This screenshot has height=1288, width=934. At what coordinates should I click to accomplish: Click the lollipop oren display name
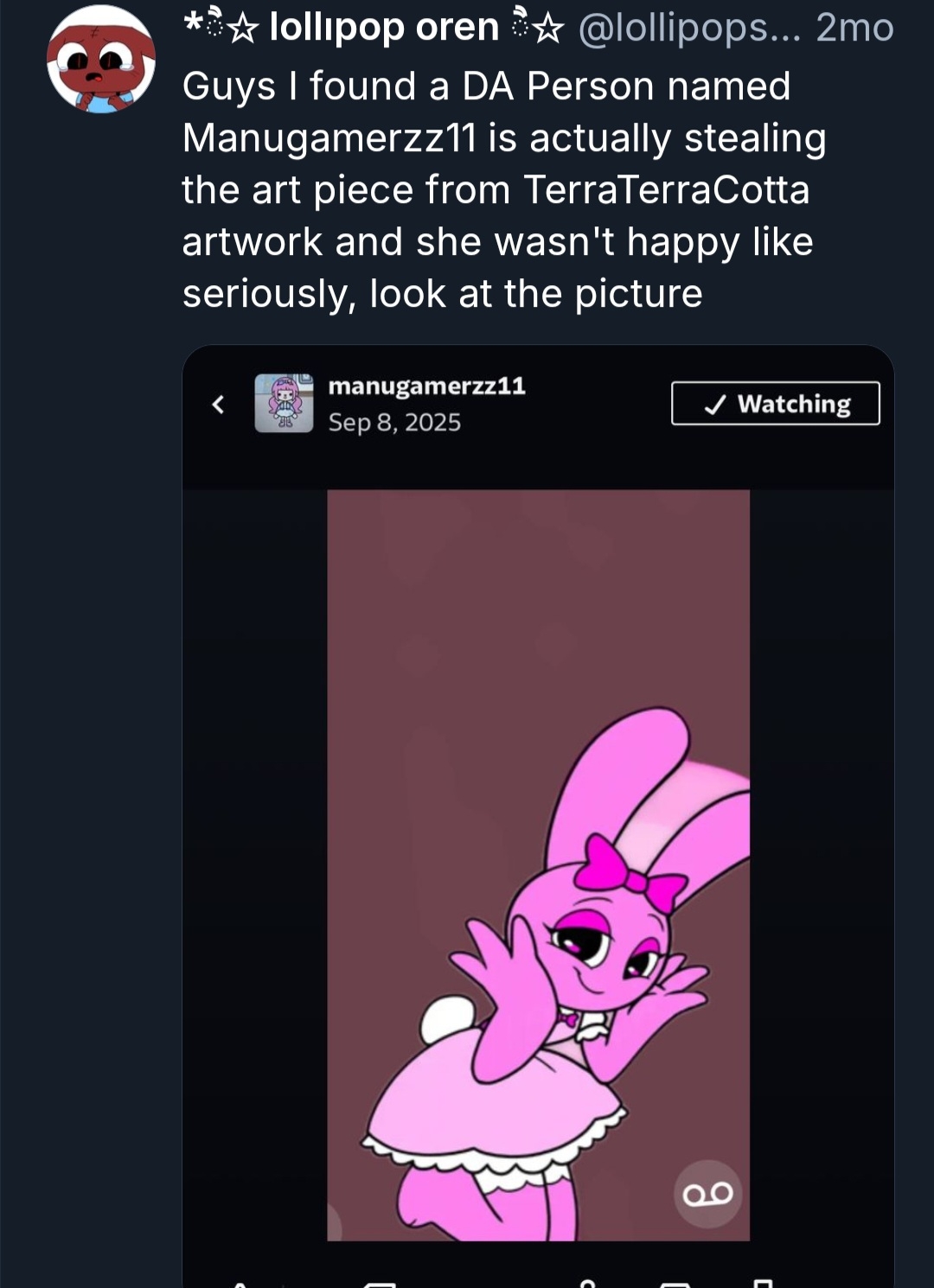pos(384,28)
